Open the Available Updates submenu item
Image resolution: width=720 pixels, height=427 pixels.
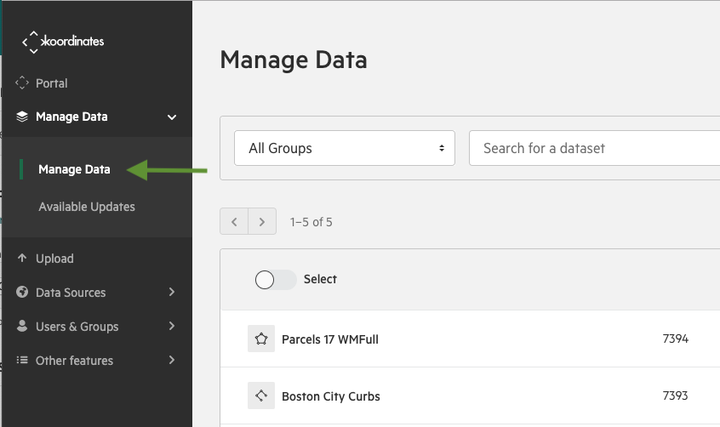click(x=87, y=207)
